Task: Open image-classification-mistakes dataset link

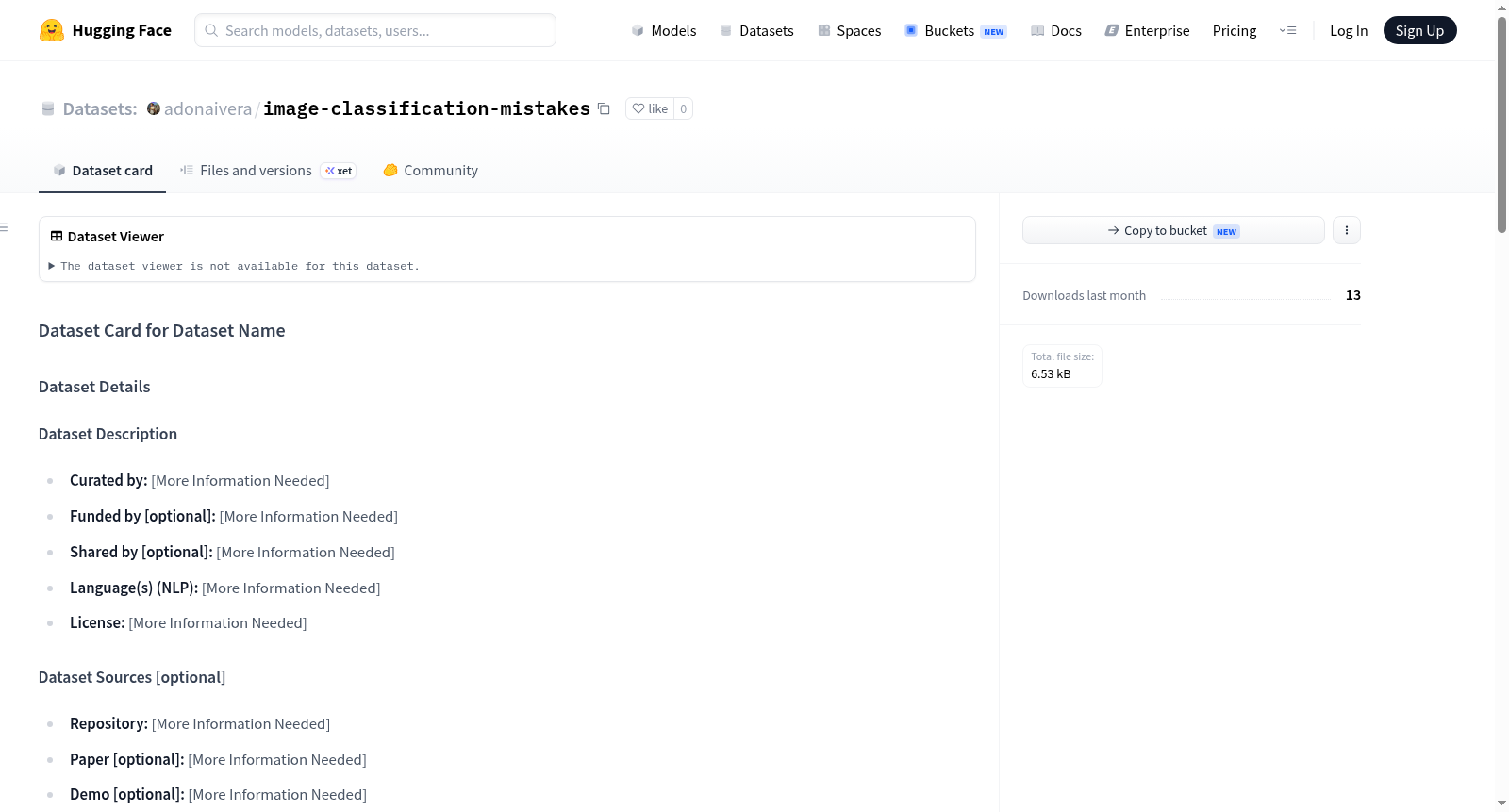Action: pos(426,108)
